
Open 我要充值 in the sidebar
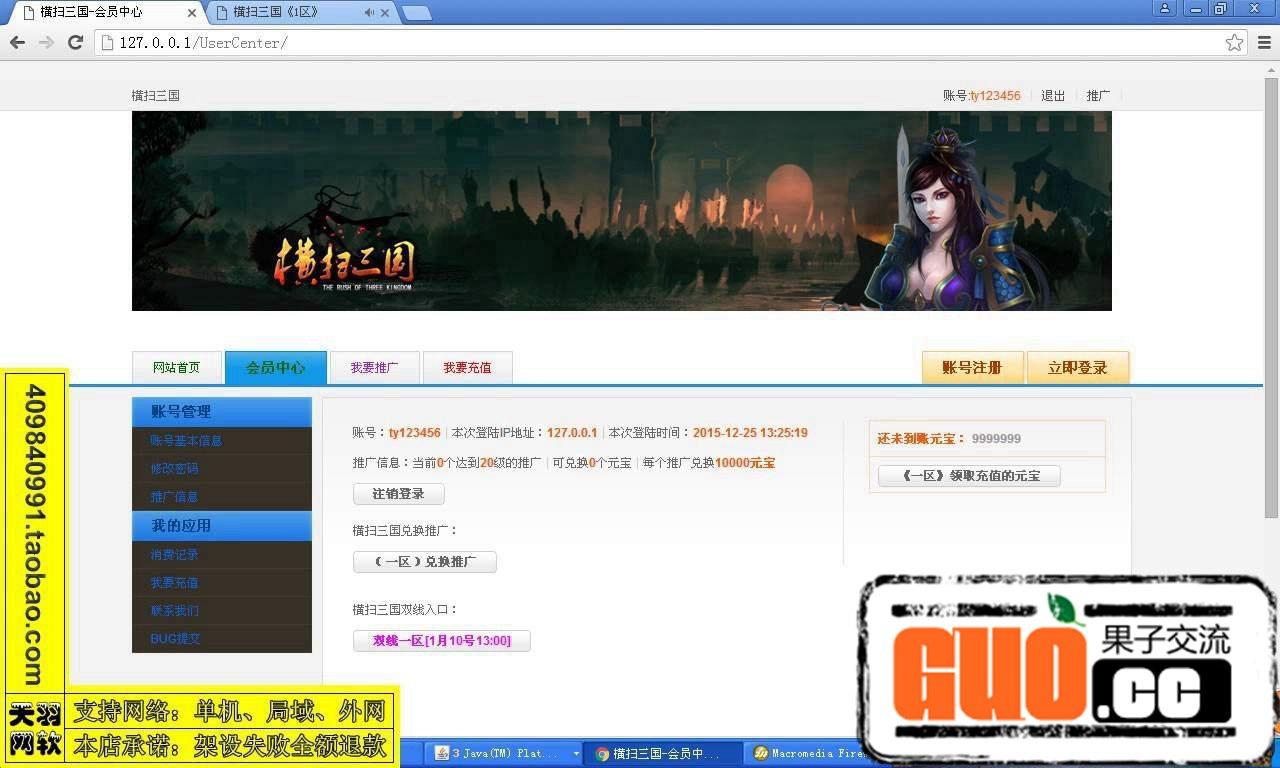[174, 583]
